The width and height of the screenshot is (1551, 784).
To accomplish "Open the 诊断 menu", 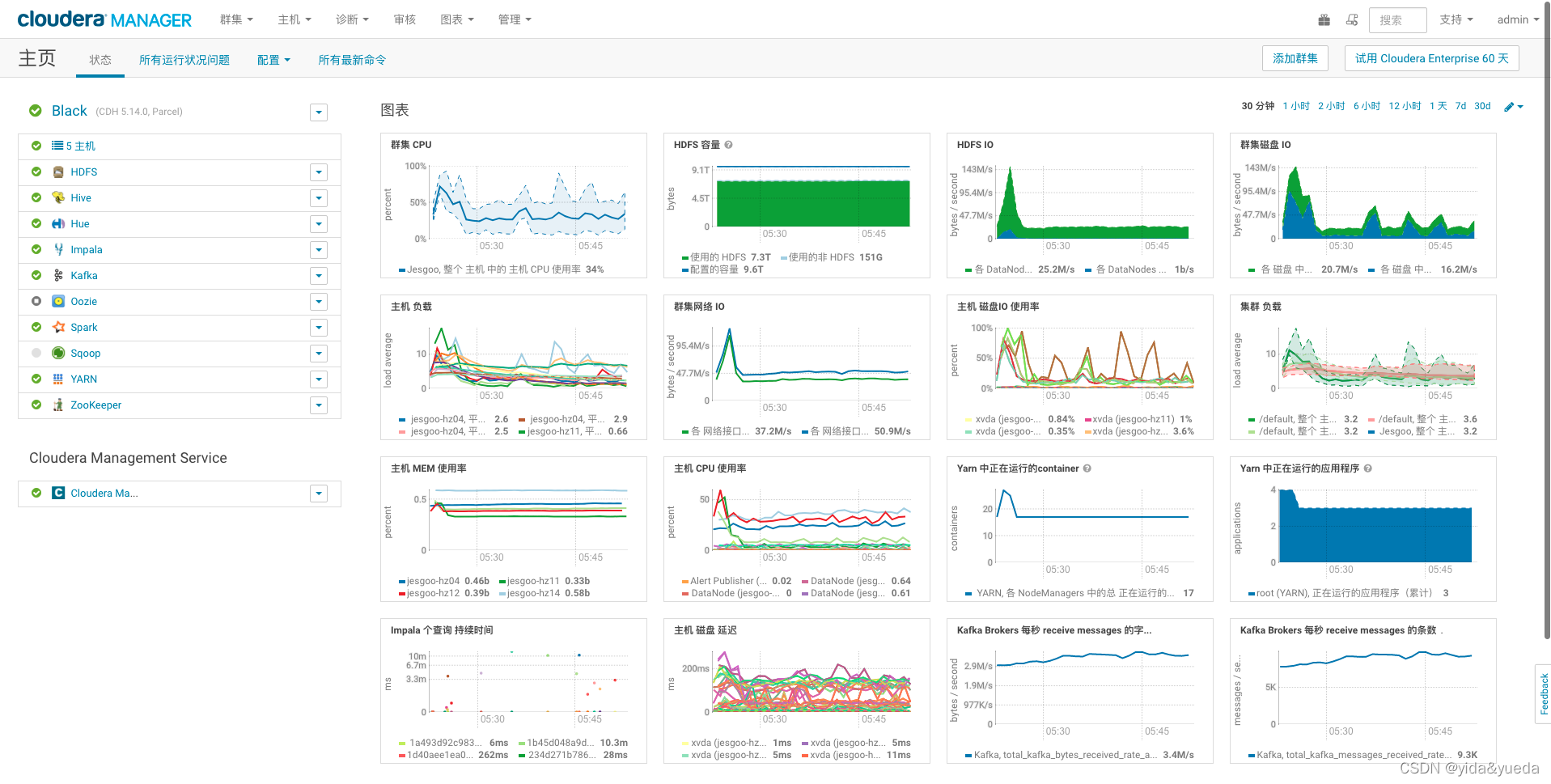I will pyautogui.click(x=352, y=19).
